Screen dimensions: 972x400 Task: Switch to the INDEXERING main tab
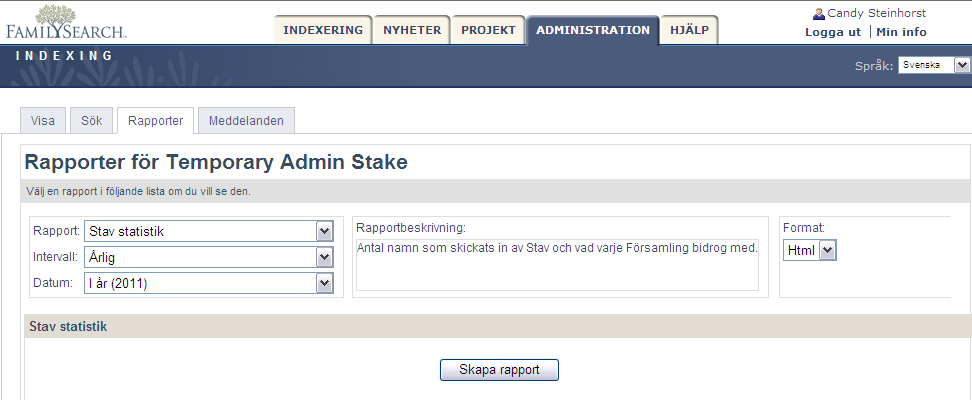322,30
